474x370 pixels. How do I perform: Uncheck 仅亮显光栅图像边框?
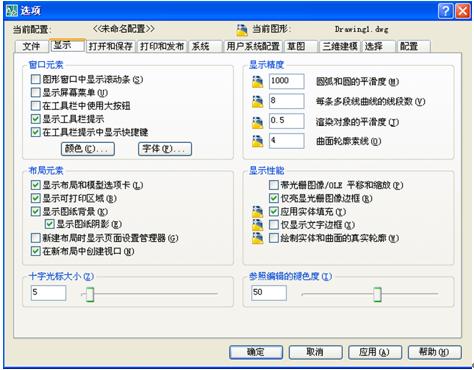(x=274, y=198)
